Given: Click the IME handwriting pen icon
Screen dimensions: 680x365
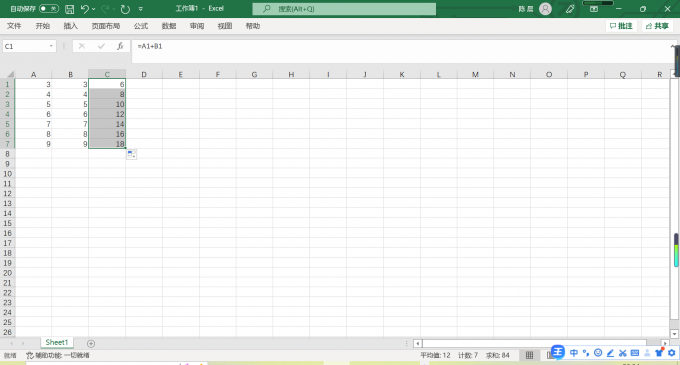Looking at the screenshot, I should point(610,353).
